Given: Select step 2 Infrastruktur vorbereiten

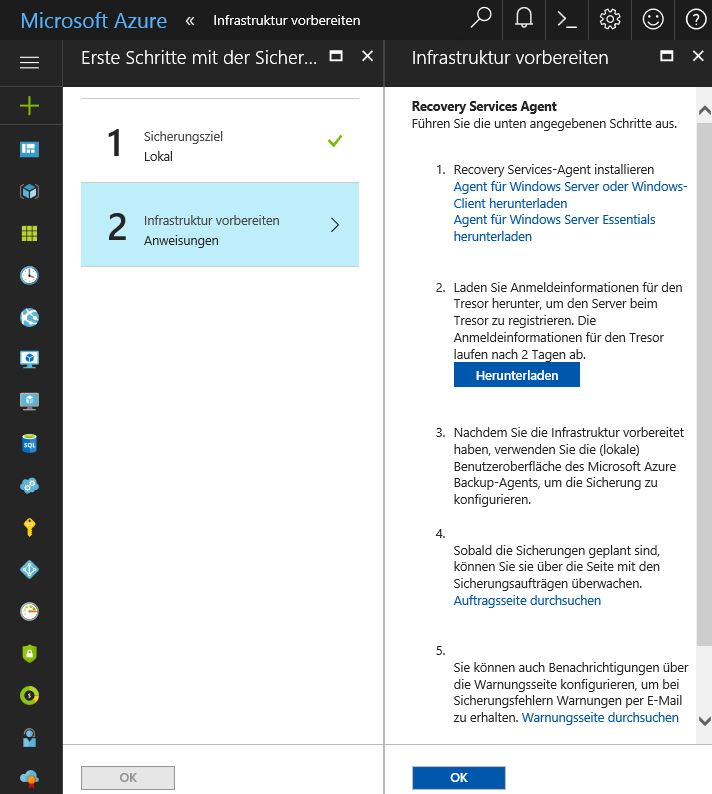Looking at the screenshot, I should (x=220, y=224).
